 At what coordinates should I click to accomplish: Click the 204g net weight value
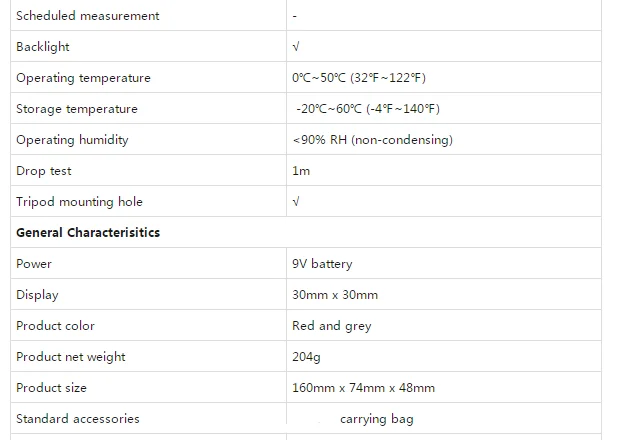[306, 357]
